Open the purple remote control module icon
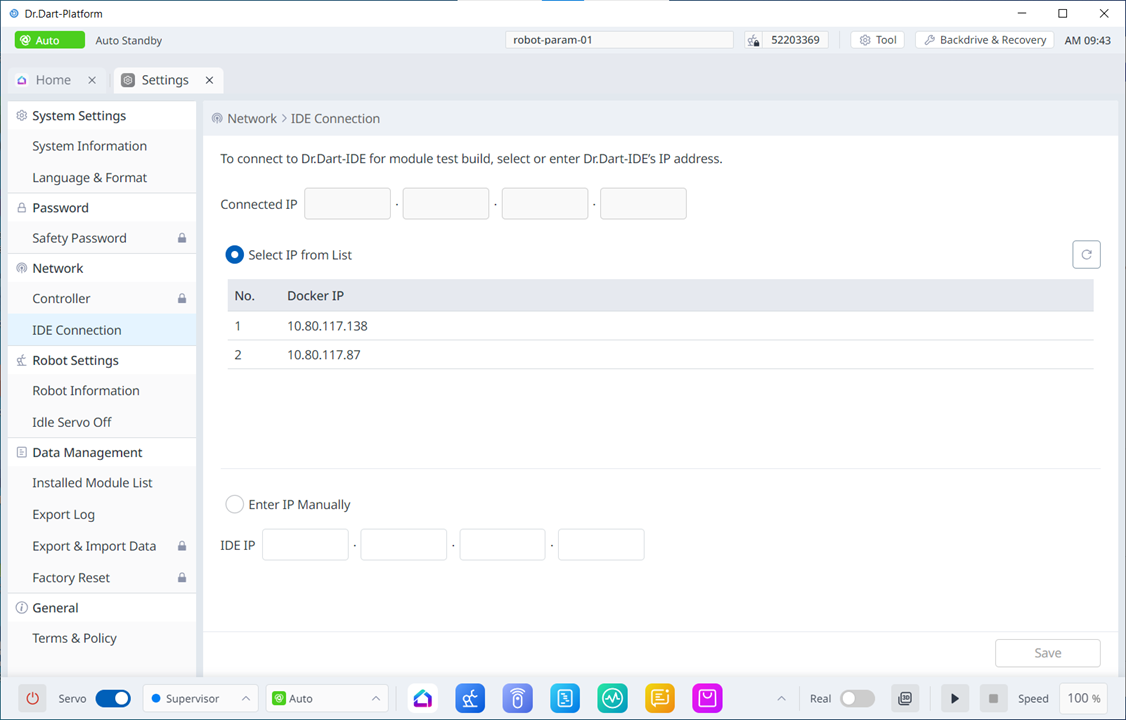 [x=517, y=698]
